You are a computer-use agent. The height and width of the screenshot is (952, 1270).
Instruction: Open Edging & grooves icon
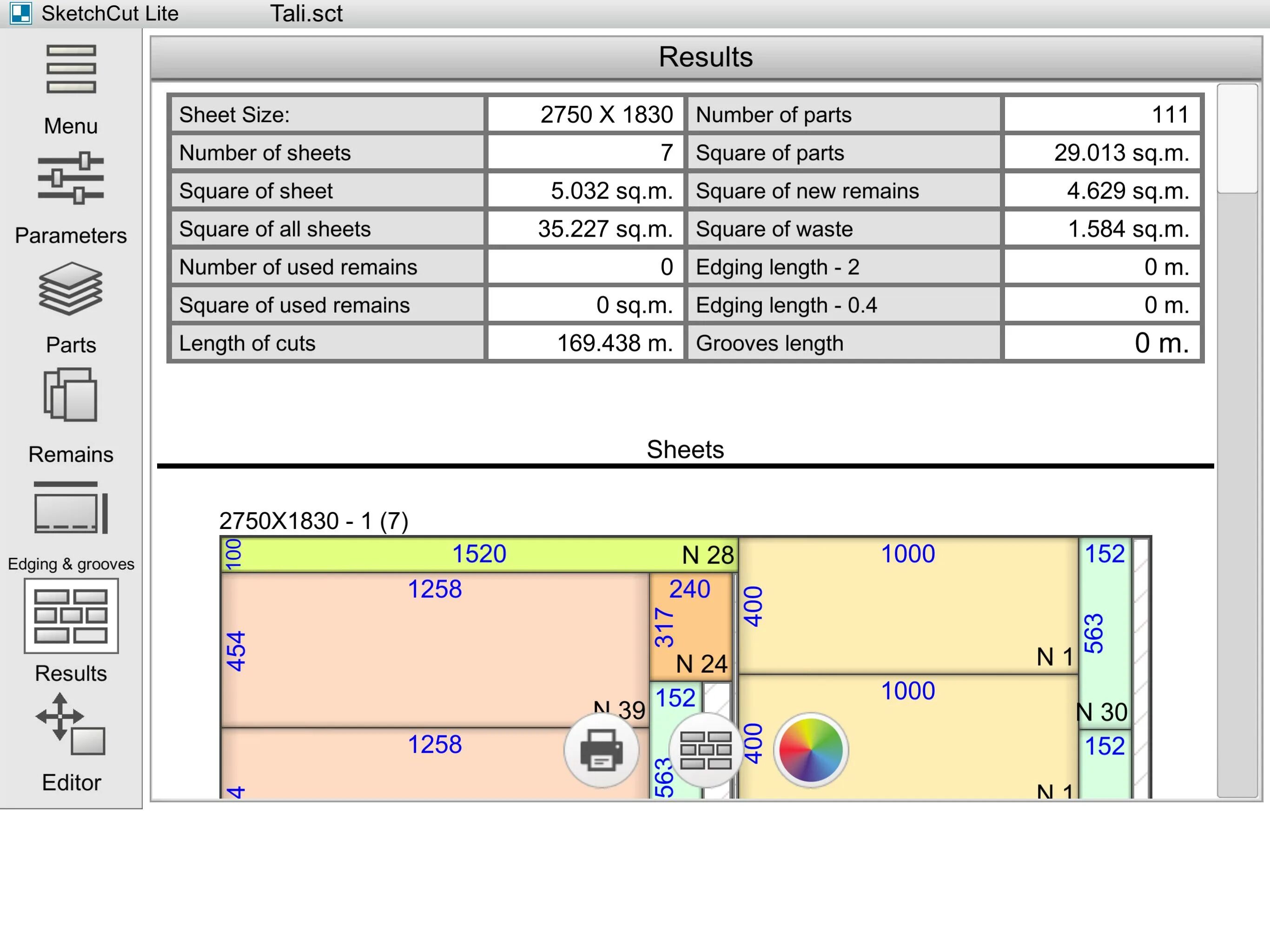[x=71, y=508]
